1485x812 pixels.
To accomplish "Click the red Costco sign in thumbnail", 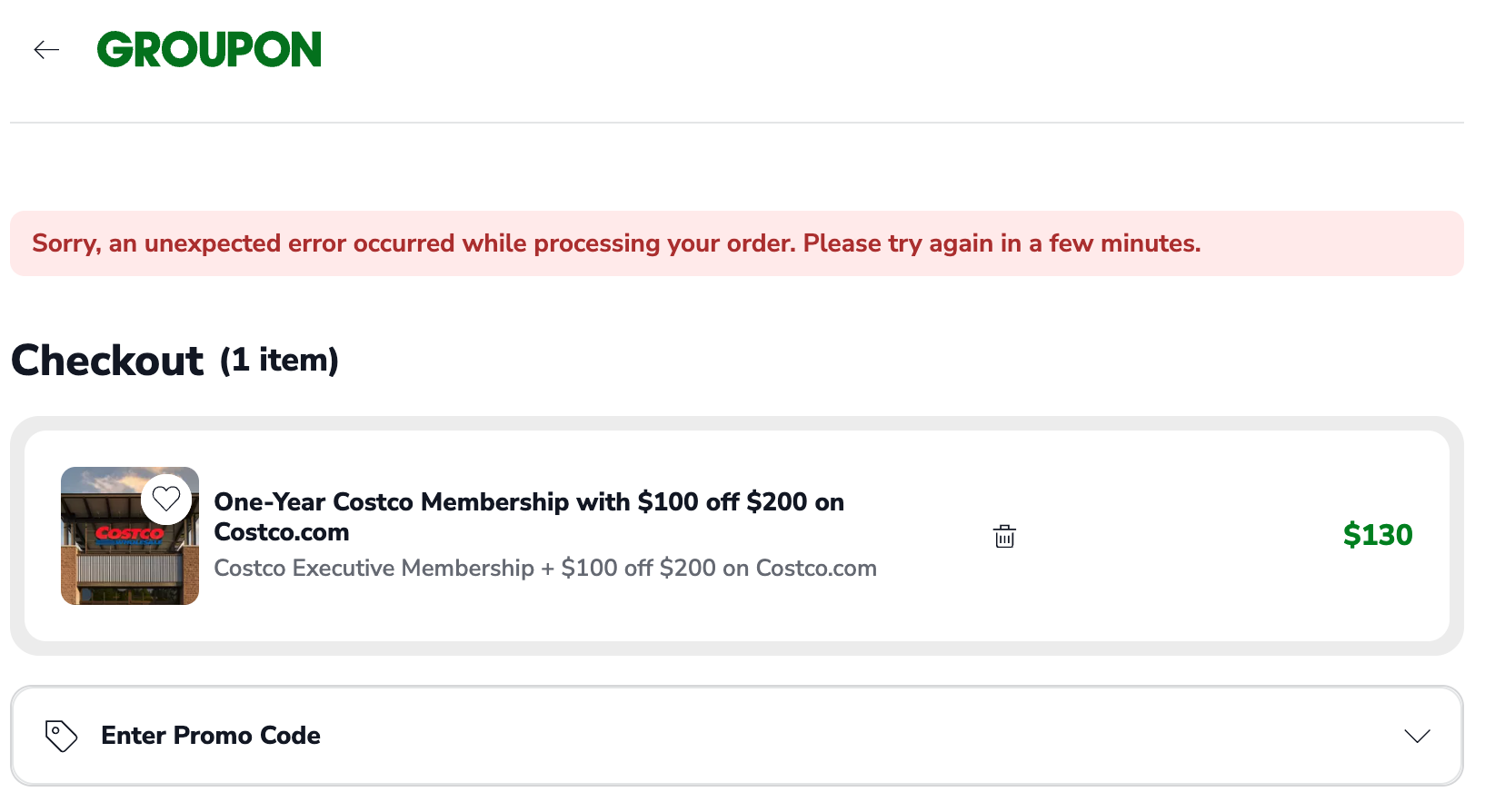I will (125, 533).
